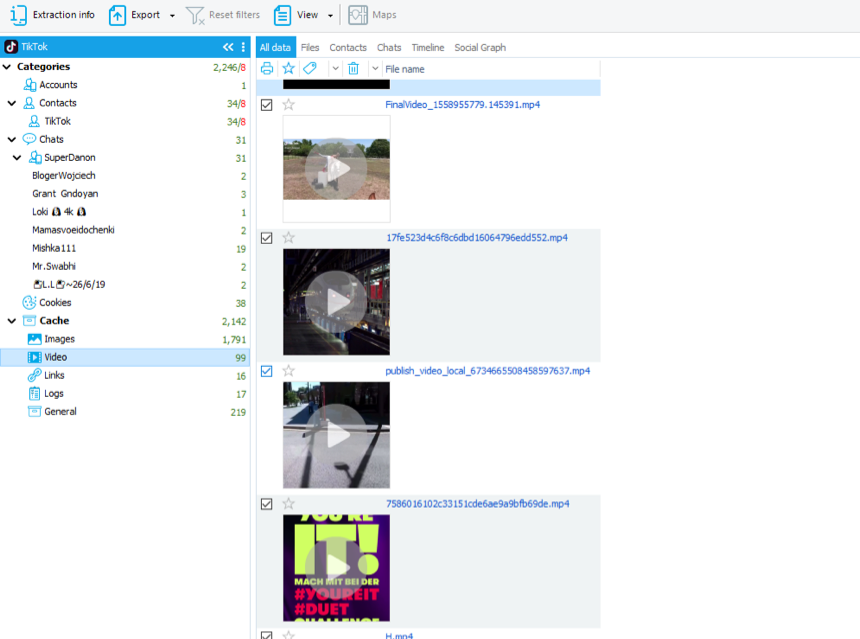This screenshot has height=639, width=860.
Task: Click Reset filters button
Action: (223, 15)
